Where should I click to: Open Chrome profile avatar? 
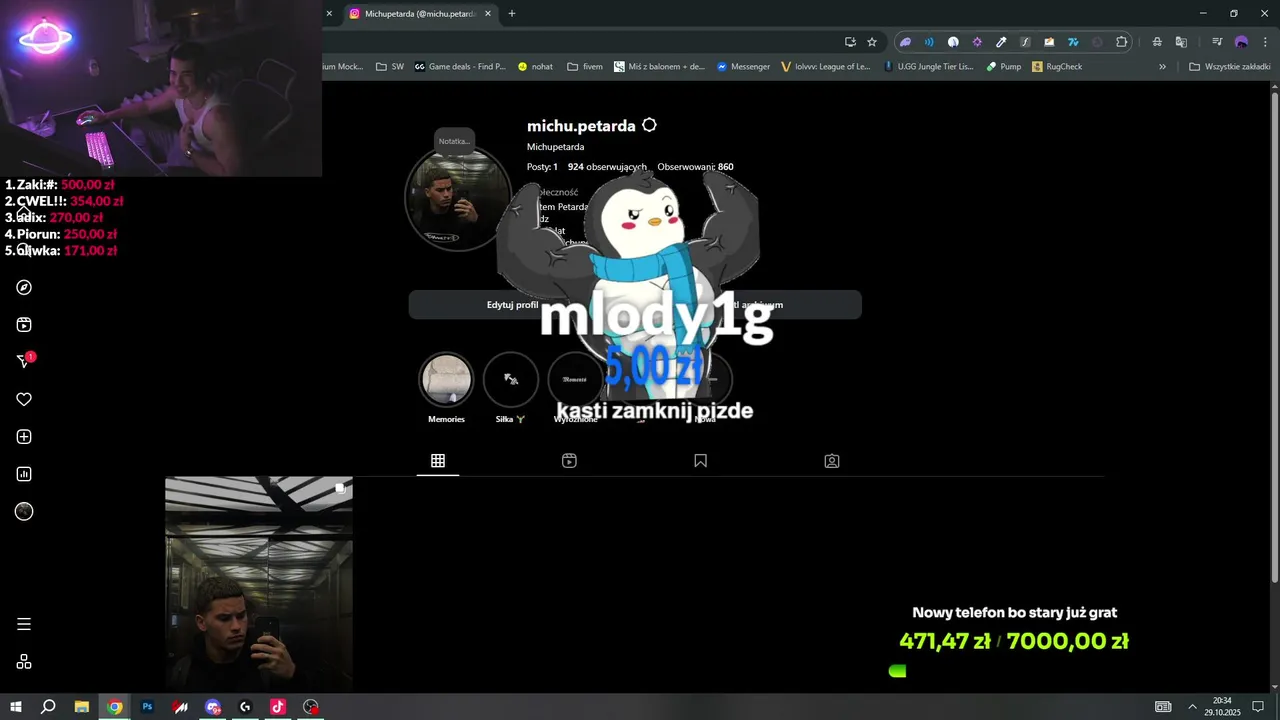(x=1241, y=42)
